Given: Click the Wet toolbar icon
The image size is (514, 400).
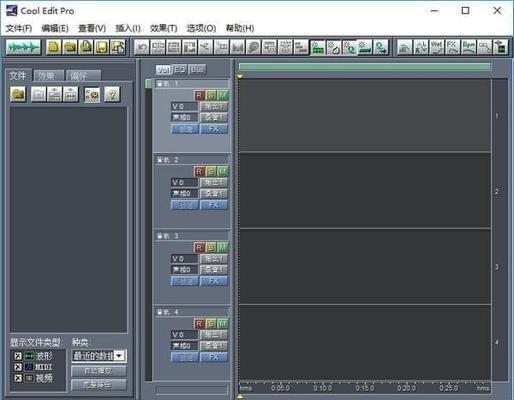Looking at the screenshot, I should 436,47.
